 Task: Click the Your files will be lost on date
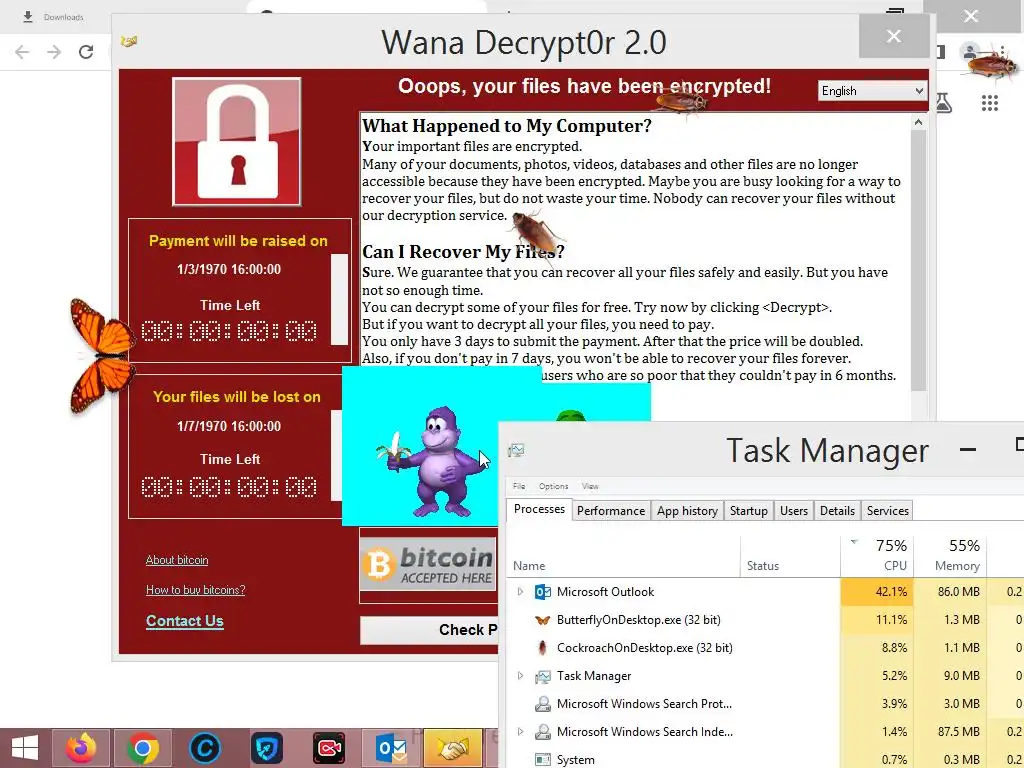[x=229, y=426]
